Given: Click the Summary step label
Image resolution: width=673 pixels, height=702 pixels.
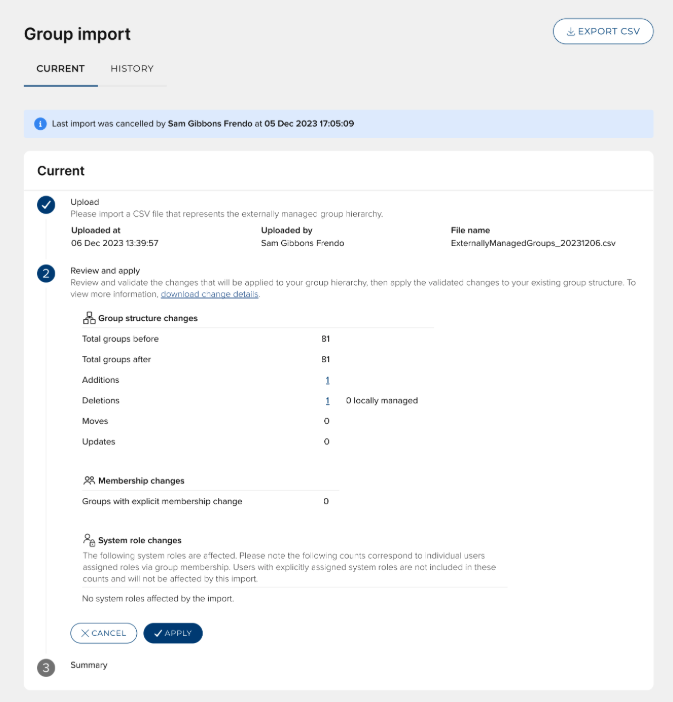Looking at the screenshot, I should click(x=89, y=665).
